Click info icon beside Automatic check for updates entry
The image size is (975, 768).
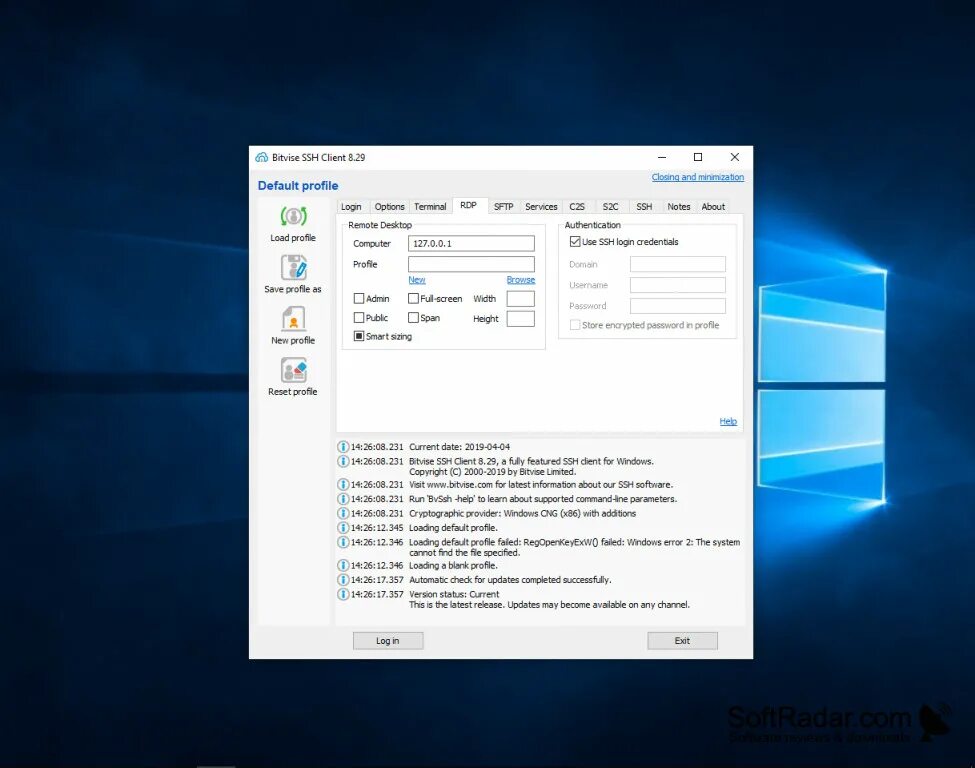tap(343, 580)
